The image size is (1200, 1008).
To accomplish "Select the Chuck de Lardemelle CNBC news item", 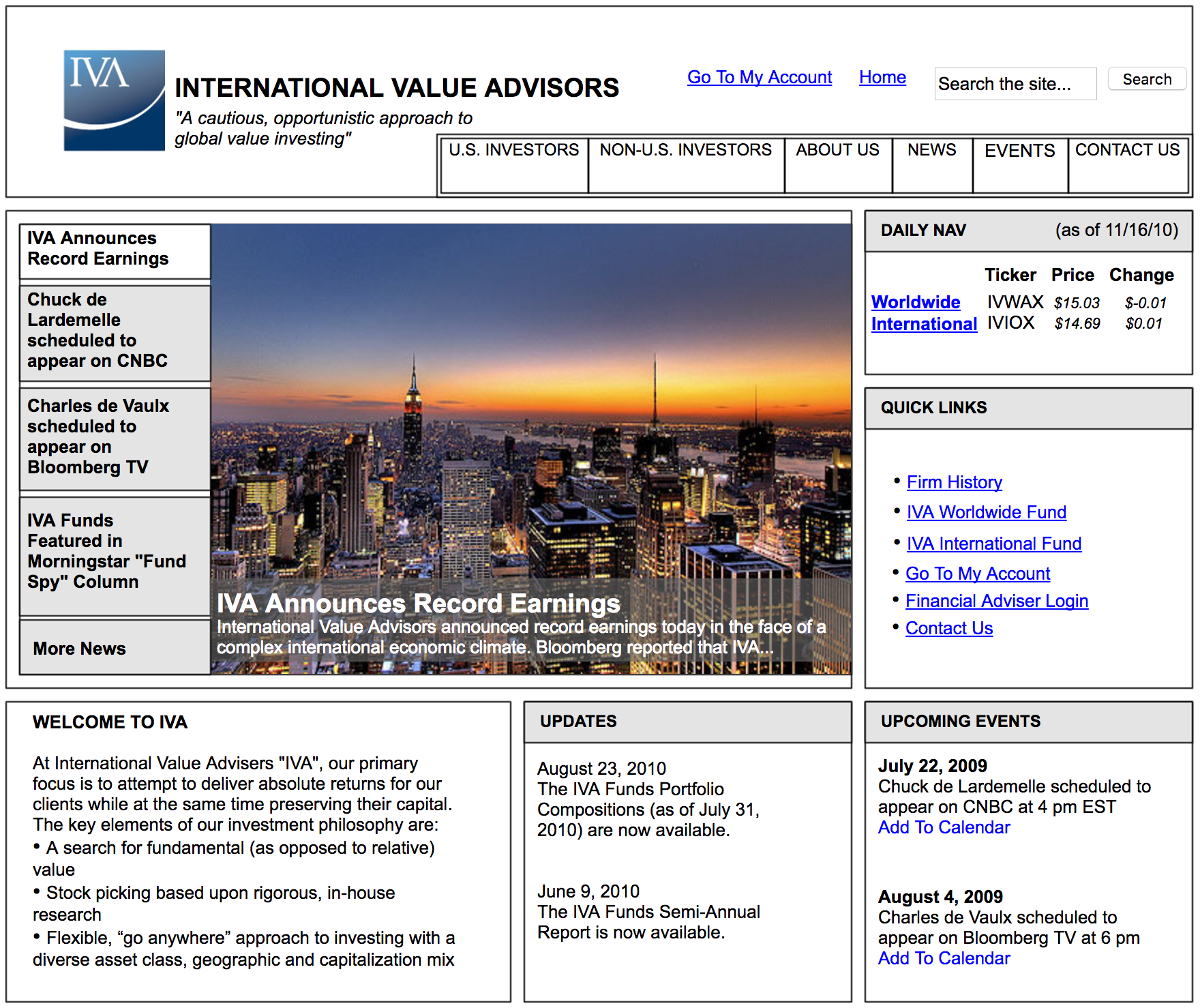I will [115, 333].
